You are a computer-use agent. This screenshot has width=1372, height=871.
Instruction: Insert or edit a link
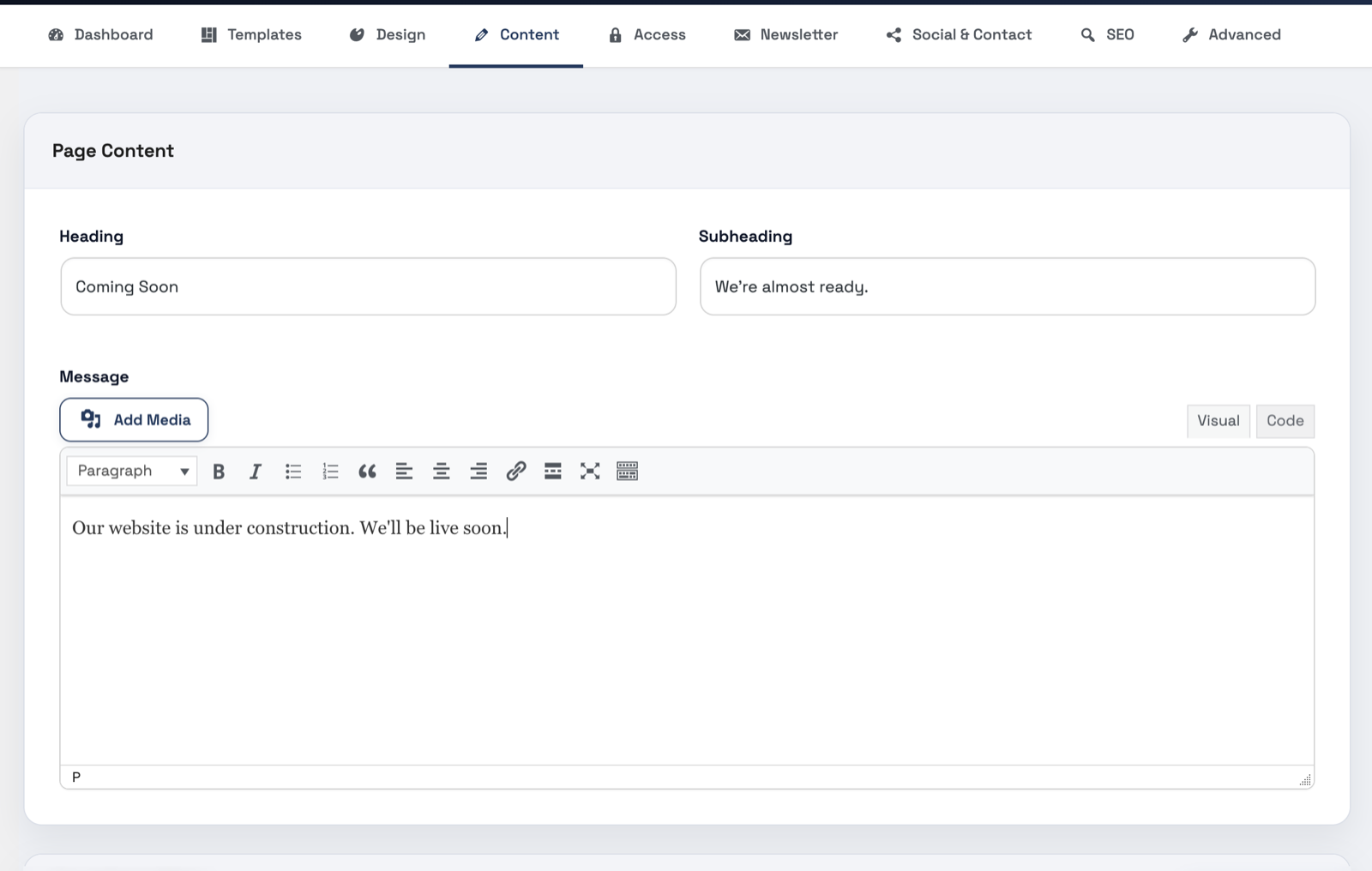(515, 472)
